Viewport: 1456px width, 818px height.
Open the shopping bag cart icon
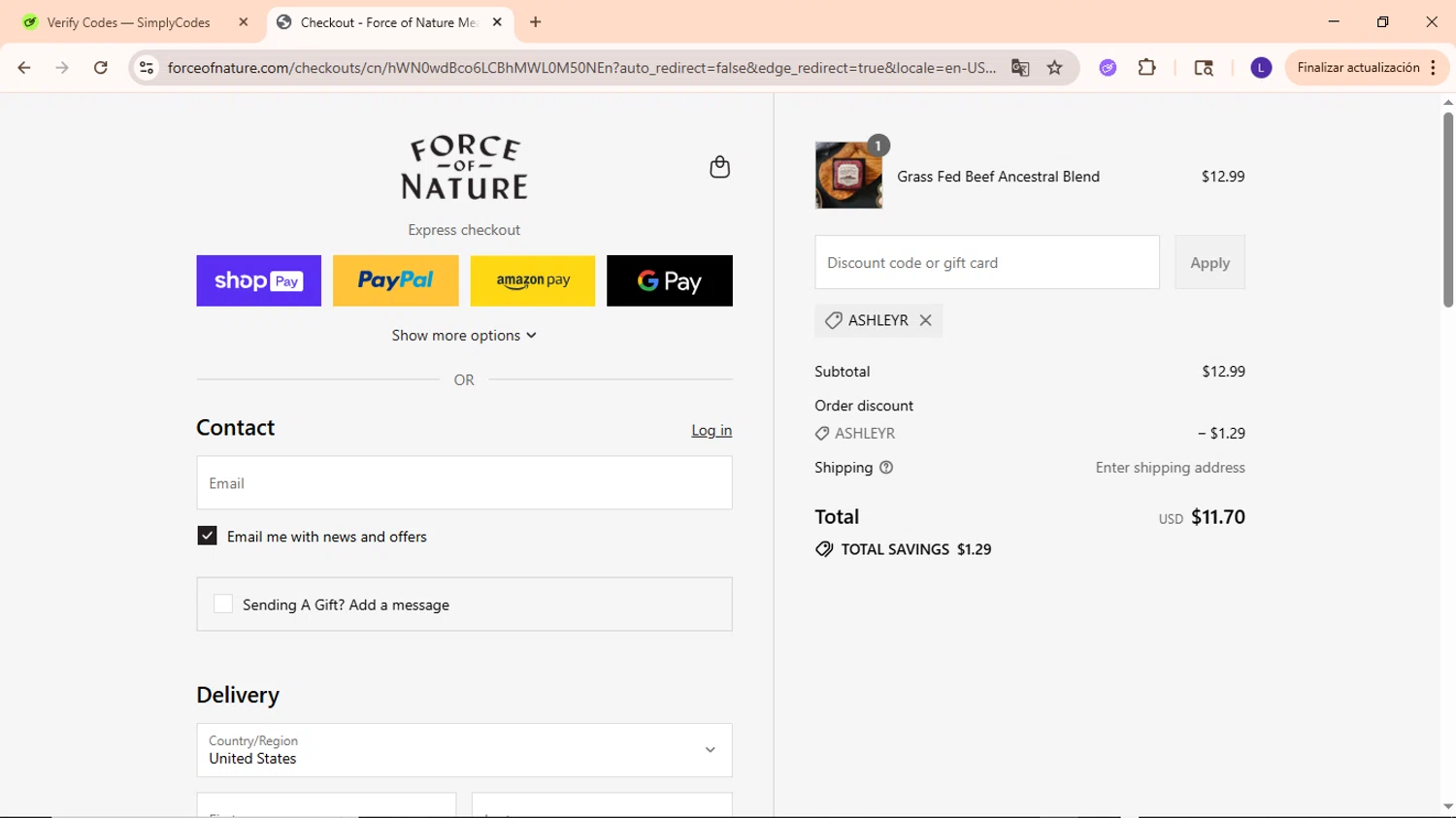(x=719, y=167)
